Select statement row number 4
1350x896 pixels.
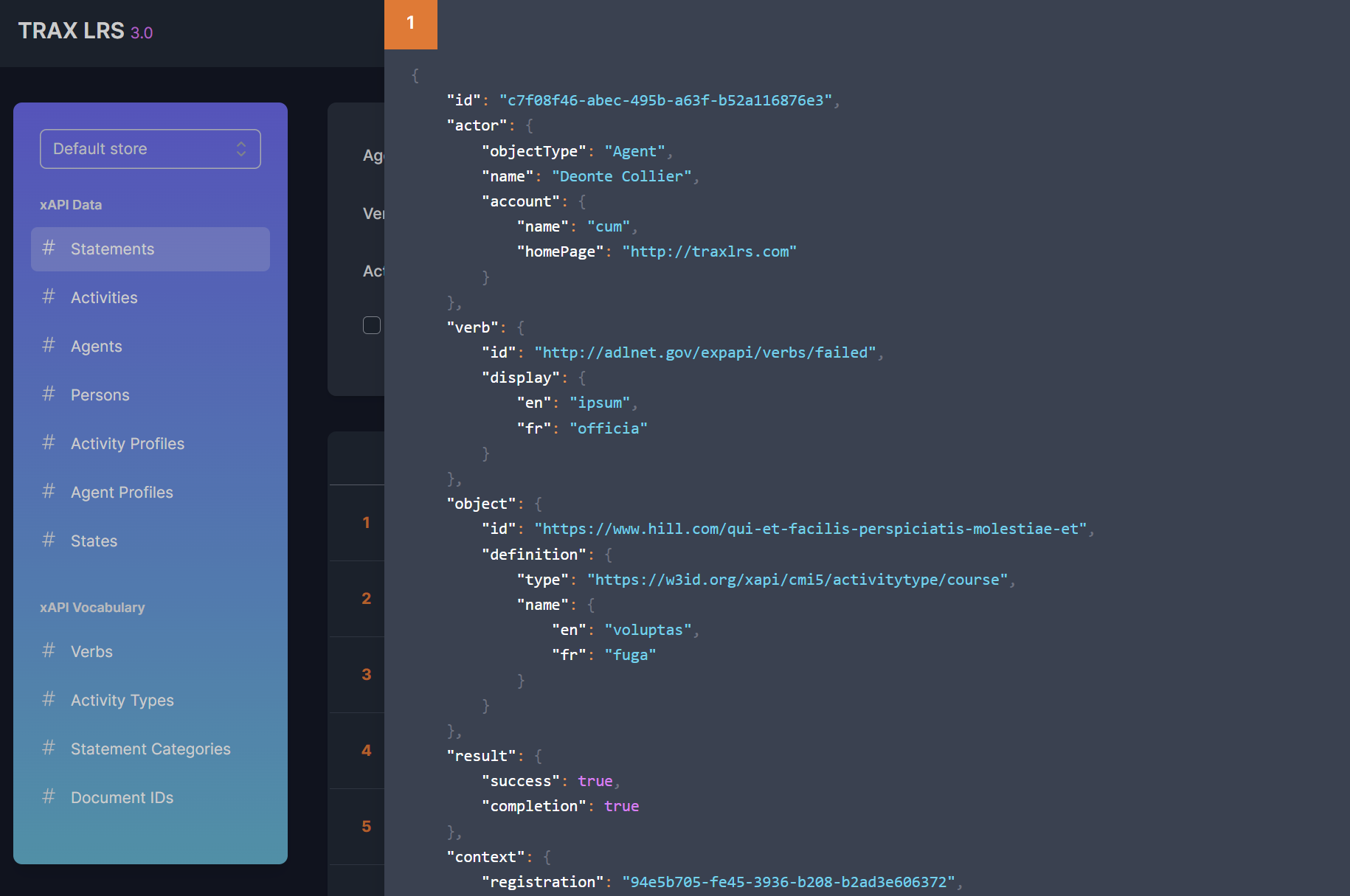[366, 751]
